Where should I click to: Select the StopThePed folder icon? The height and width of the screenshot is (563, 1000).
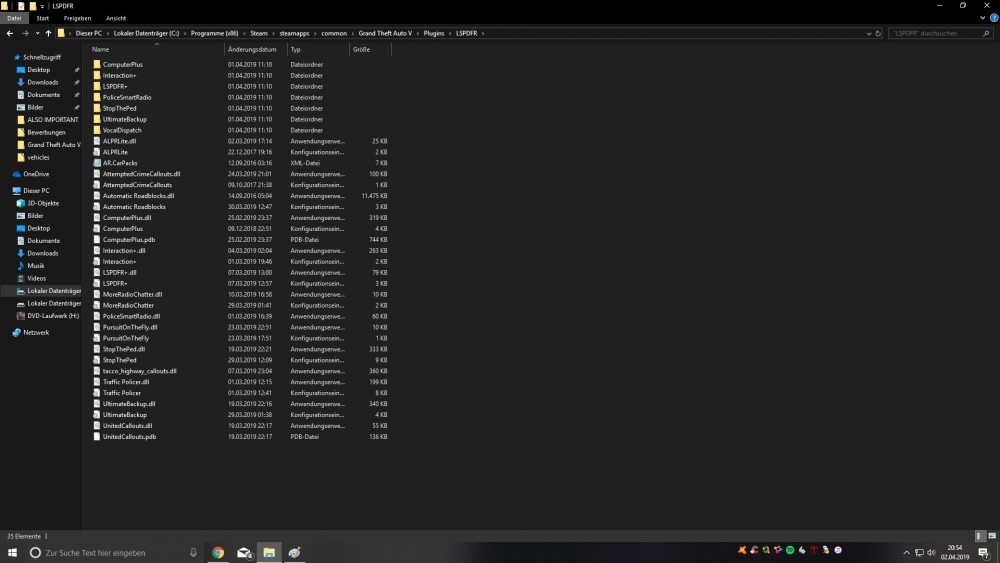(97, 108)
